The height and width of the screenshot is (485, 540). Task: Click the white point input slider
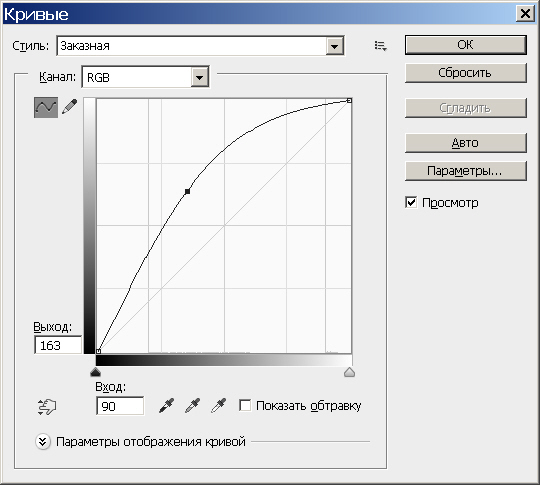coord(350,372)
